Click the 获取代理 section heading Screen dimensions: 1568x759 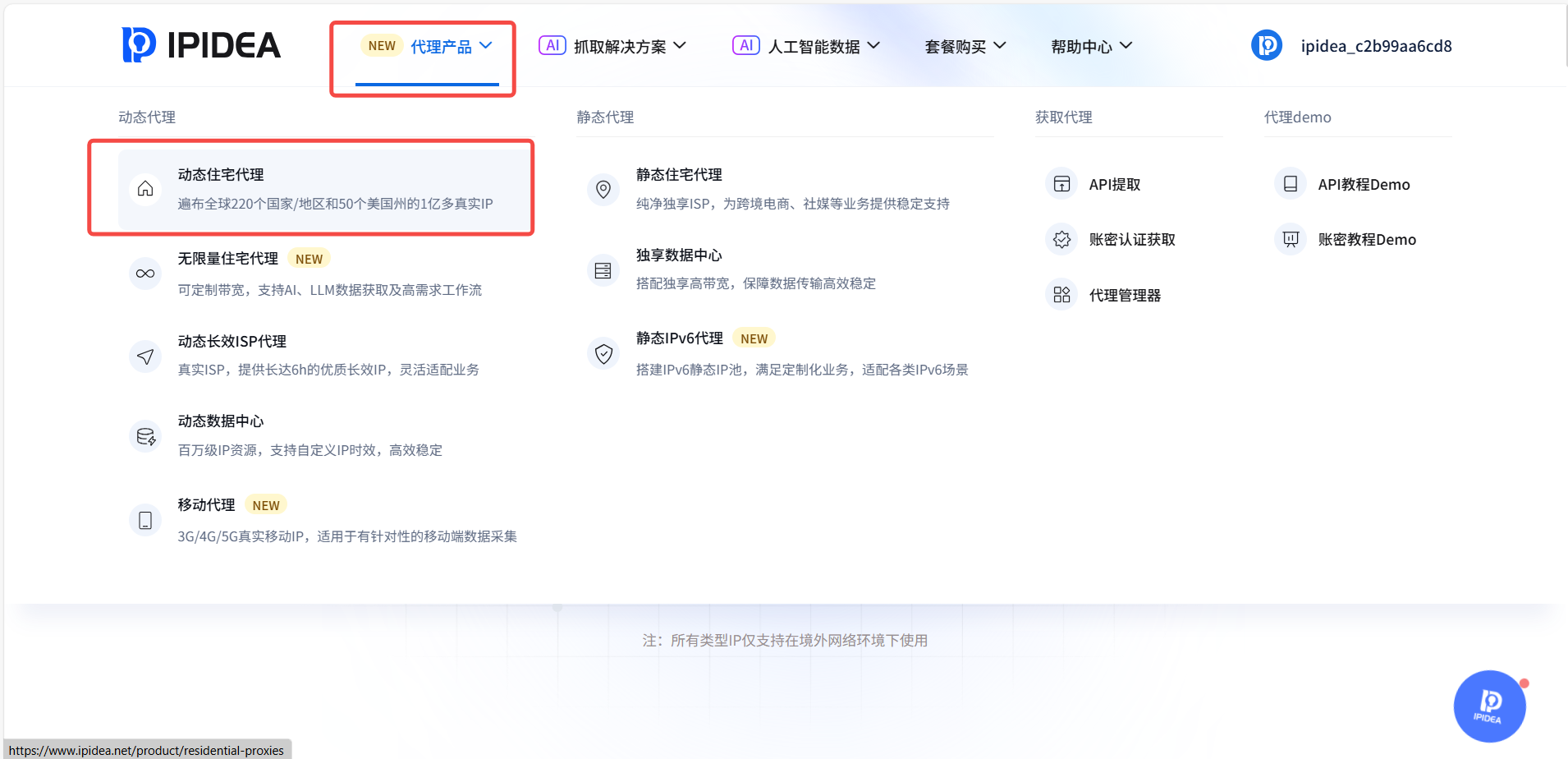click(1063, 117)
